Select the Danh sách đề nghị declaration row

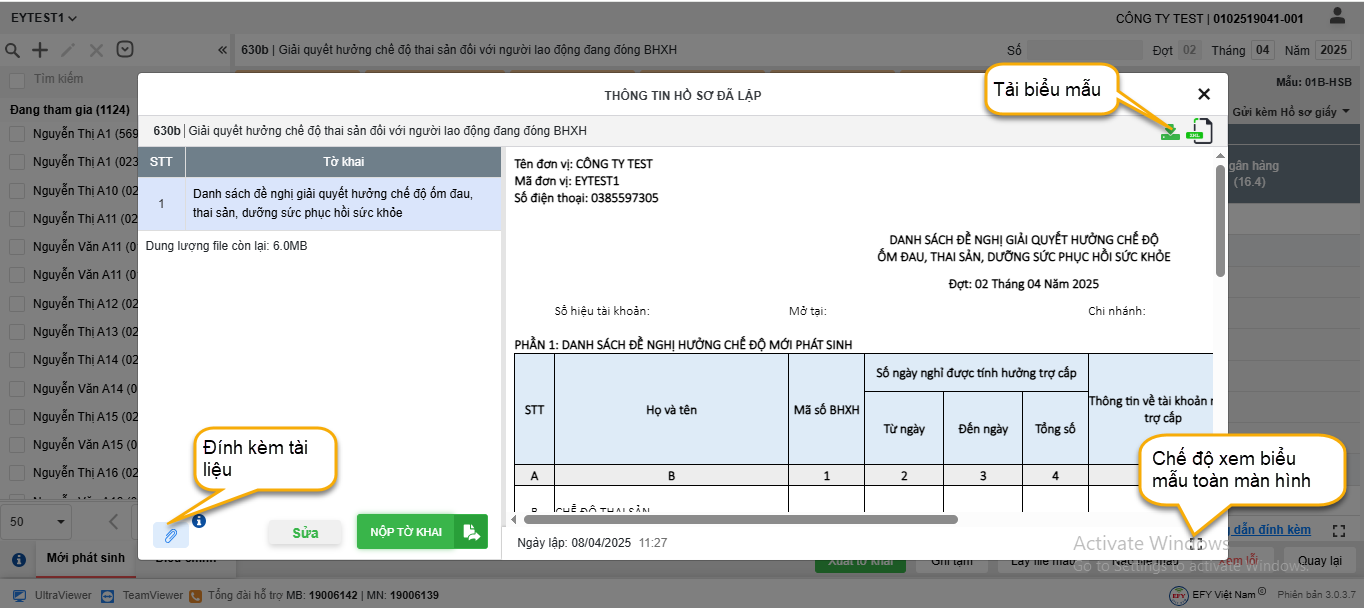click(320, 204)
